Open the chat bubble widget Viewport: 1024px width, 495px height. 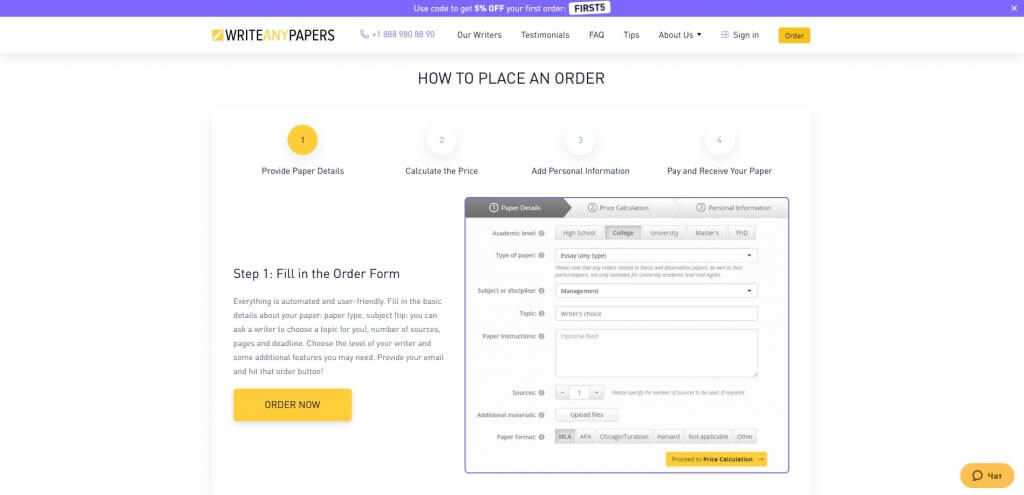(x=987, y=475)
